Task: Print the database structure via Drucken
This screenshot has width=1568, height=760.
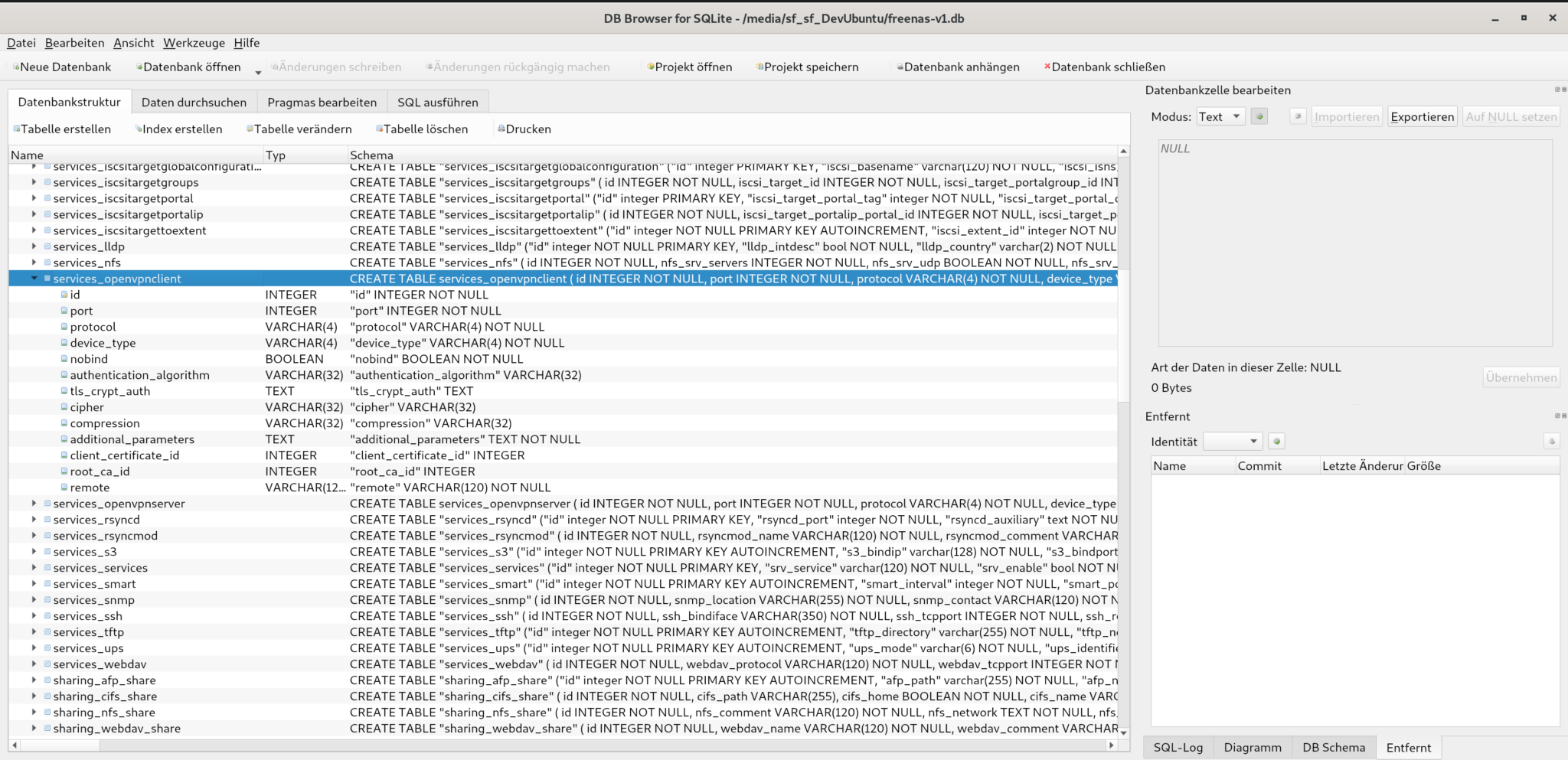Action: (525, 129)
